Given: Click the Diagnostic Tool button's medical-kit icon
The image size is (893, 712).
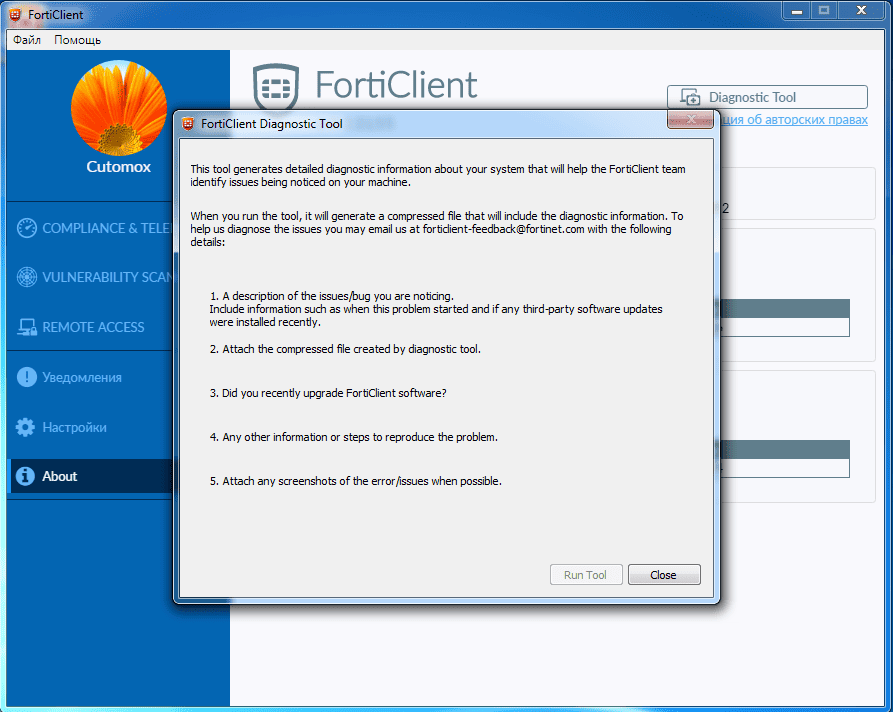Looking at the screenshot, I should [690, 97].
